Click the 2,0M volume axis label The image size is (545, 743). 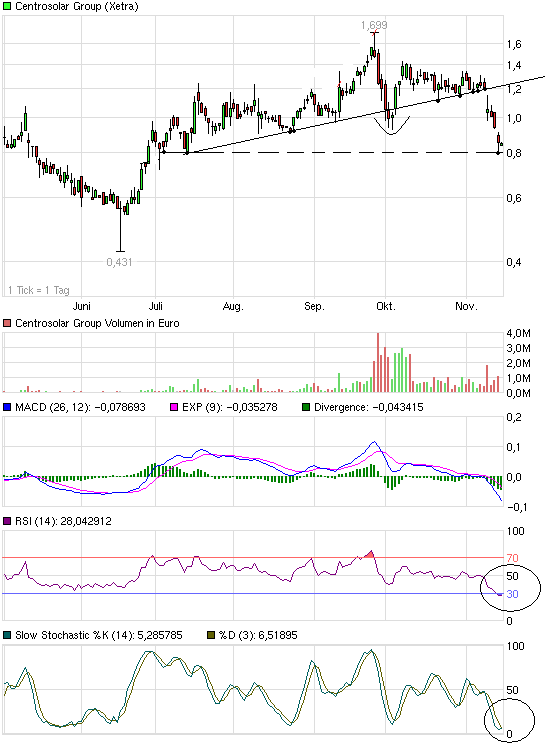(x=518, y=363)
